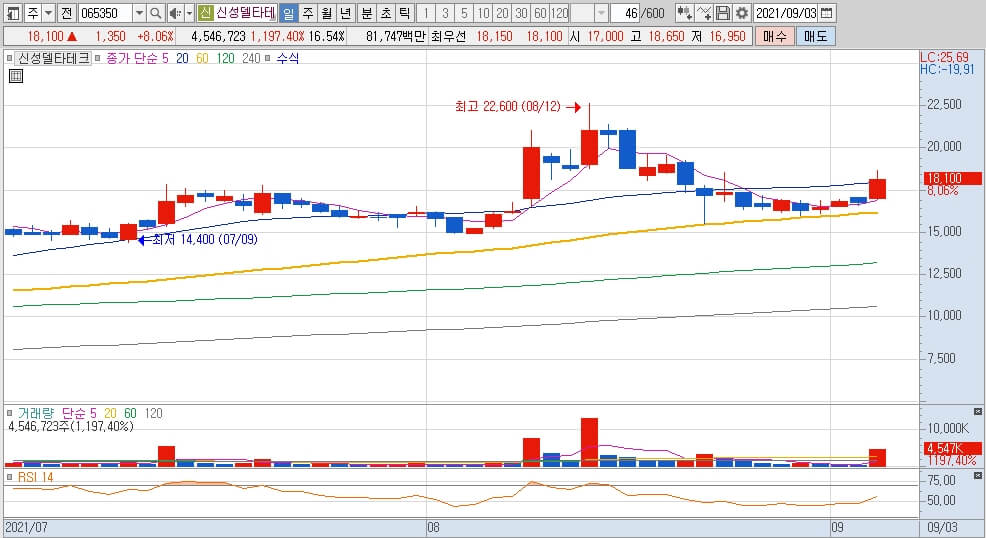Click the speaker sound icon
This screenshot has width=986, height=538.
coord(175,13)
